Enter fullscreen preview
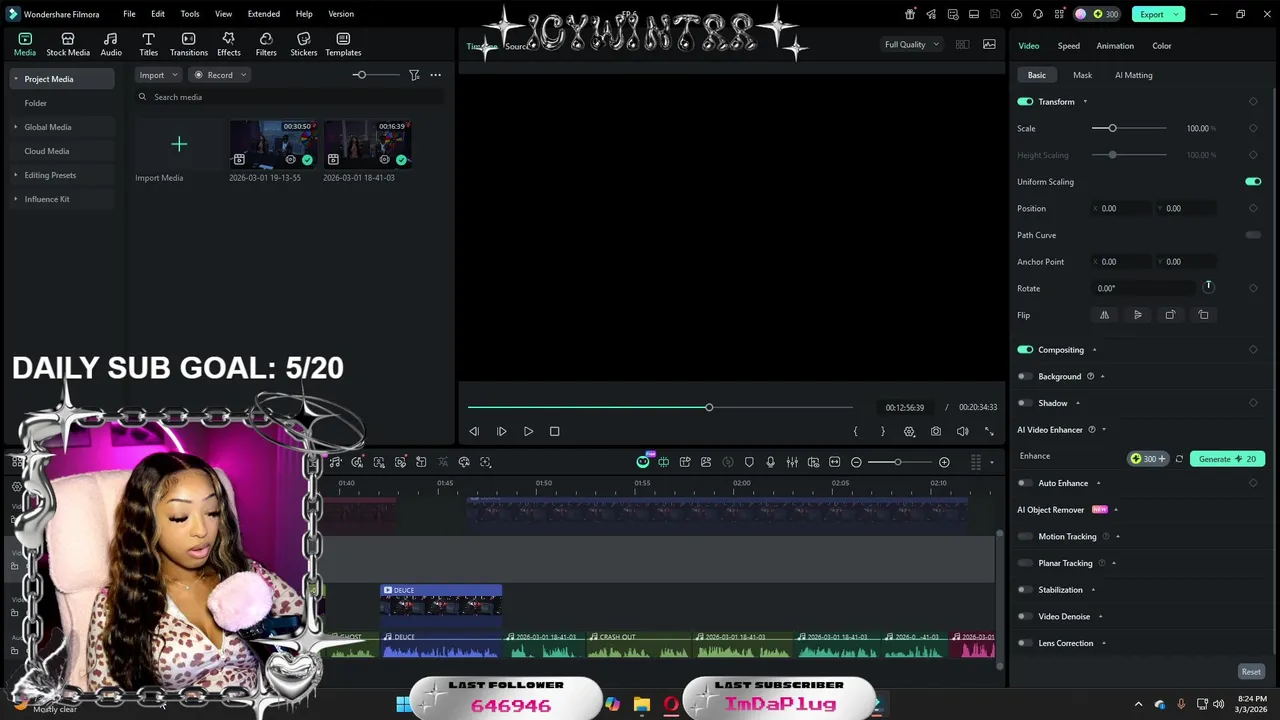This screenshot has height=720, width=1280. click(x=989, y=431)
